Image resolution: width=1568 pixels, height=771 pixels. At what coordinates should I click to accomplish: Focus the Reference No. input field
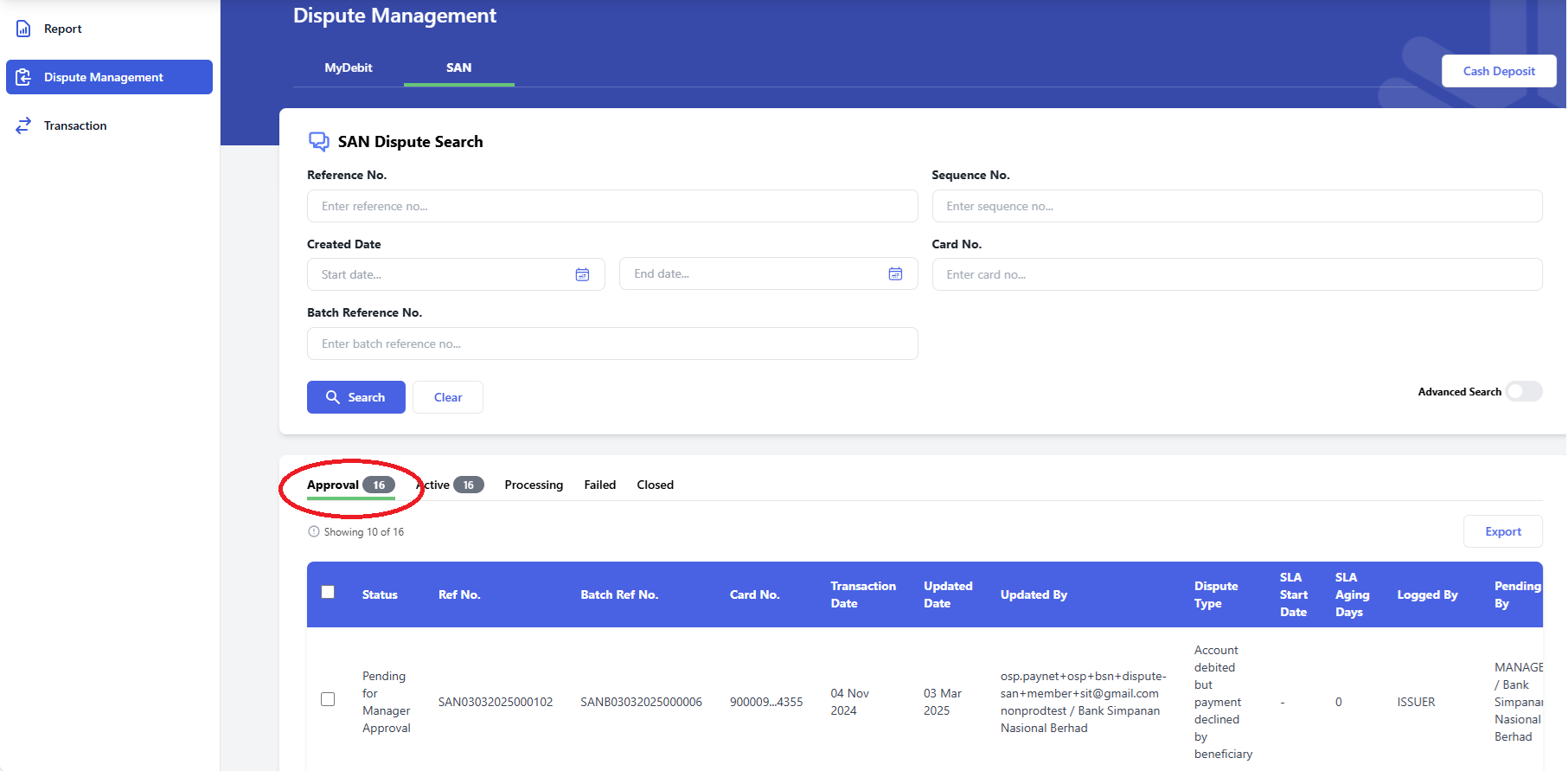coord(612,206)
